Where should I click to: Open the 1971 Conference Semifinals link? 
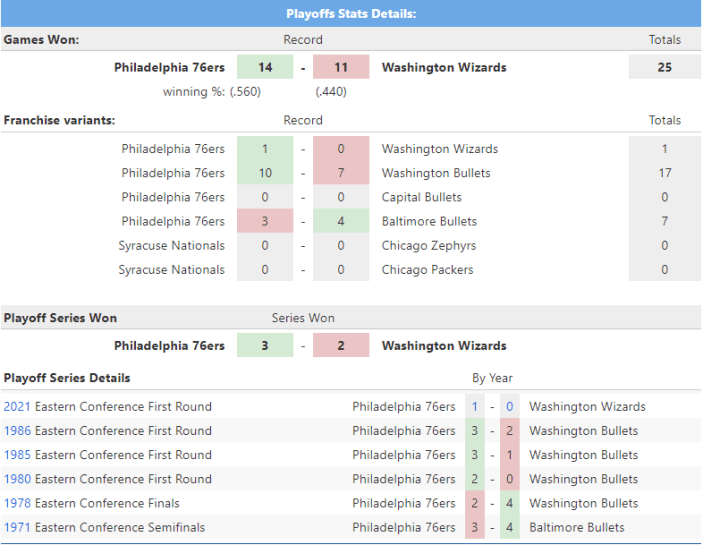coord(17,527)
